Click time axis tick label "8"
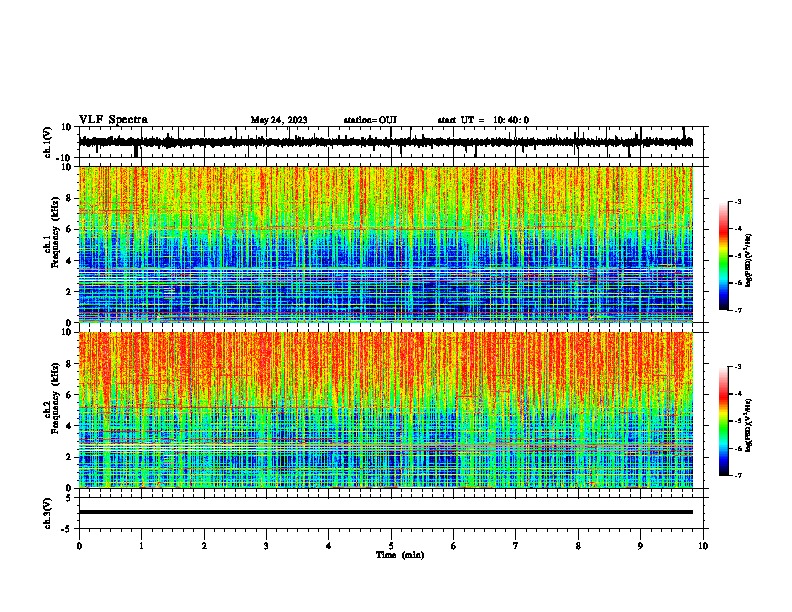The height and width of the screenshot is (612, 792). (578, 546)
